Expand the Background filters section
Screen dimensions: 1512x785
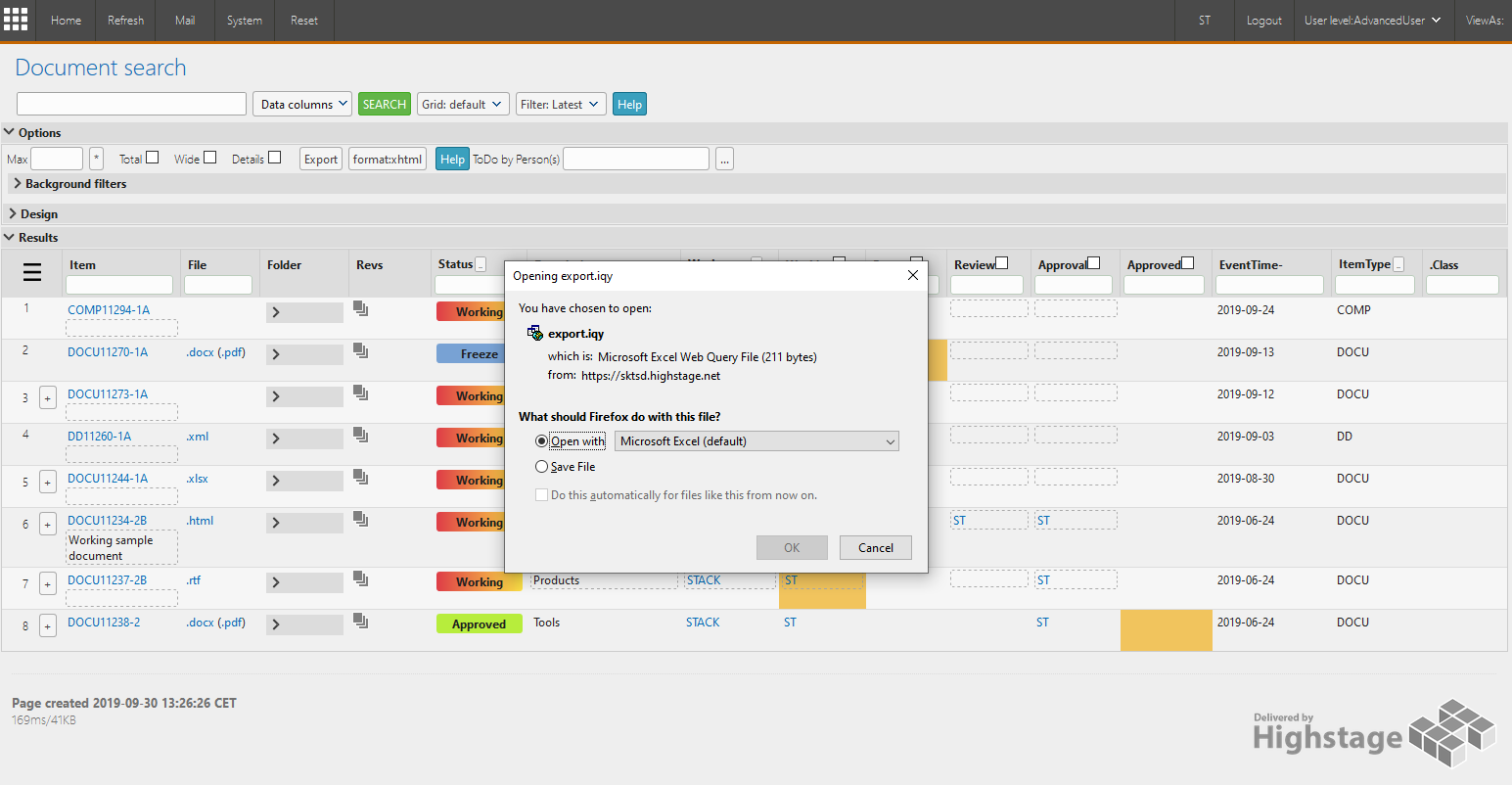[x=70, y=183]
